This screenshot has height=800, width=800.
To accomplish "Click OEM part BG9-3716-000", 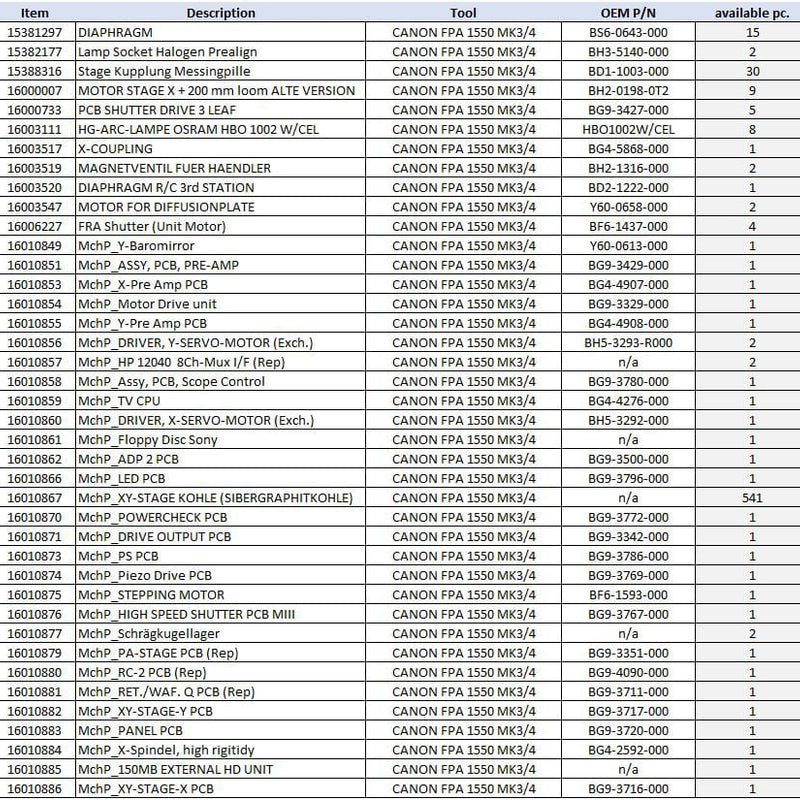I will [x=628, y=788].
